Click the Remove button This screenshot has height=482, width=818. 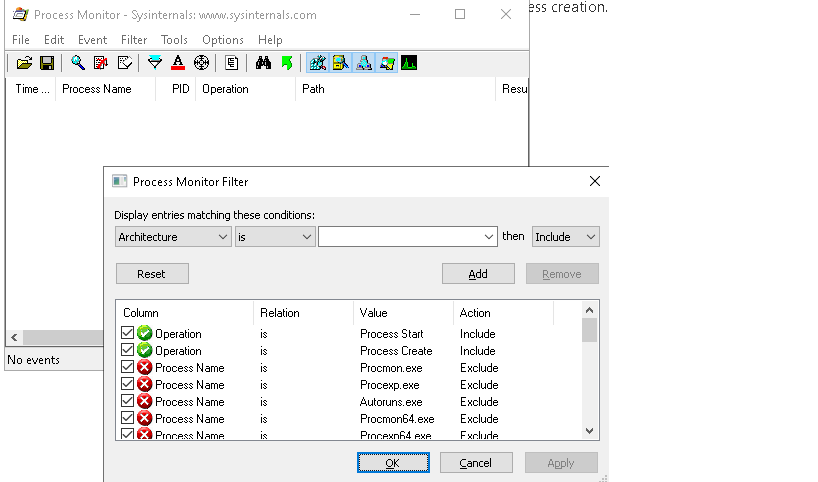pos(562,274)
